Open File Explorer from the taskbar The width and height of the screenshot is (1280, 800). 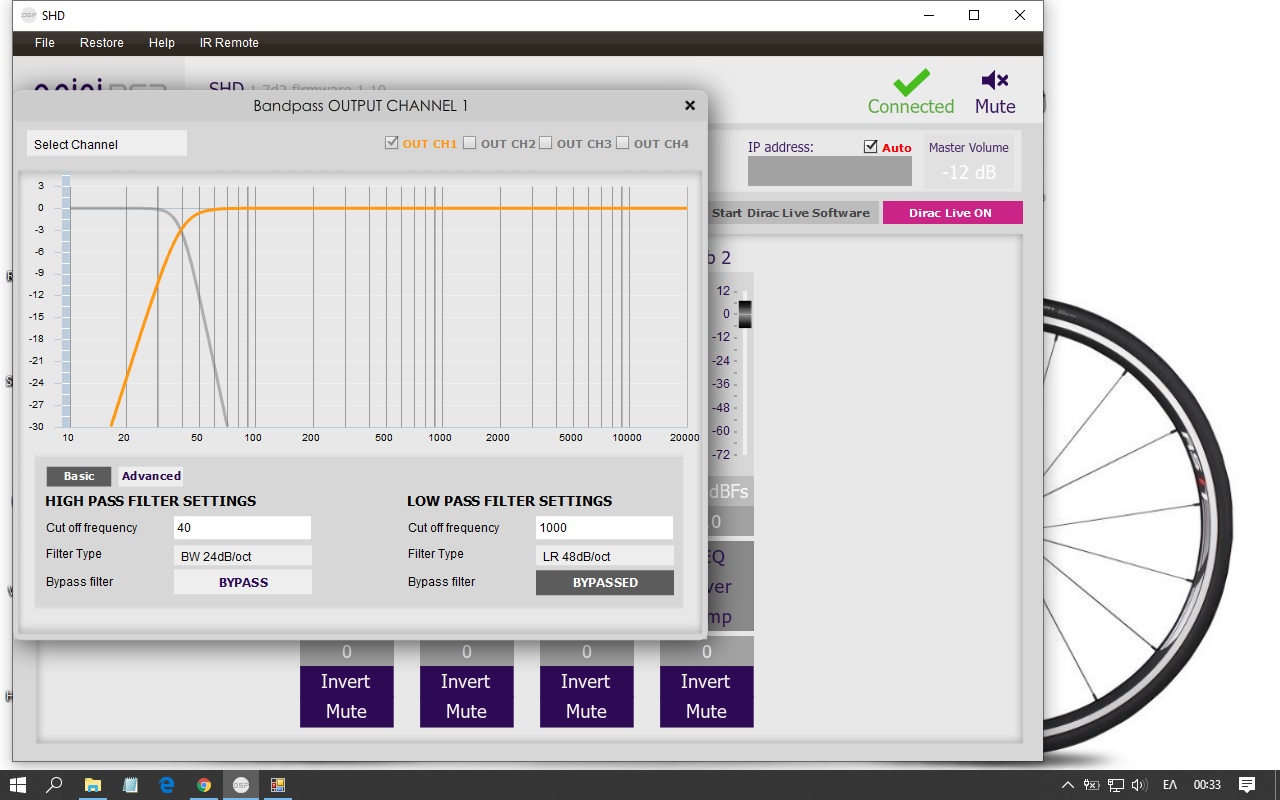pyautogui.click(x=92, y=785)
